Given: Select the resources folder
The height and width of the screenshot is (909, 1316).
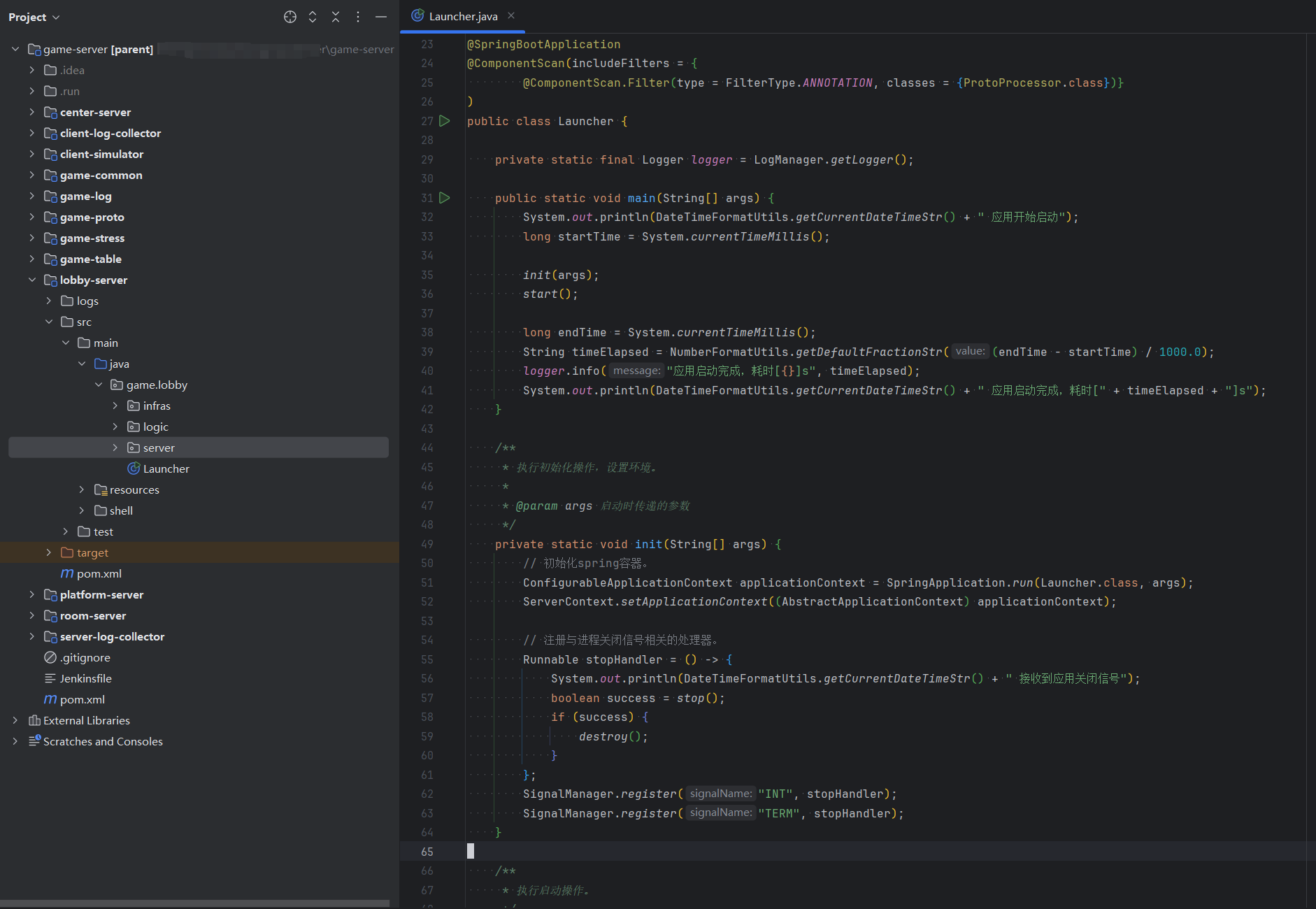Looking at the screenshot, I should click(134, 489).
